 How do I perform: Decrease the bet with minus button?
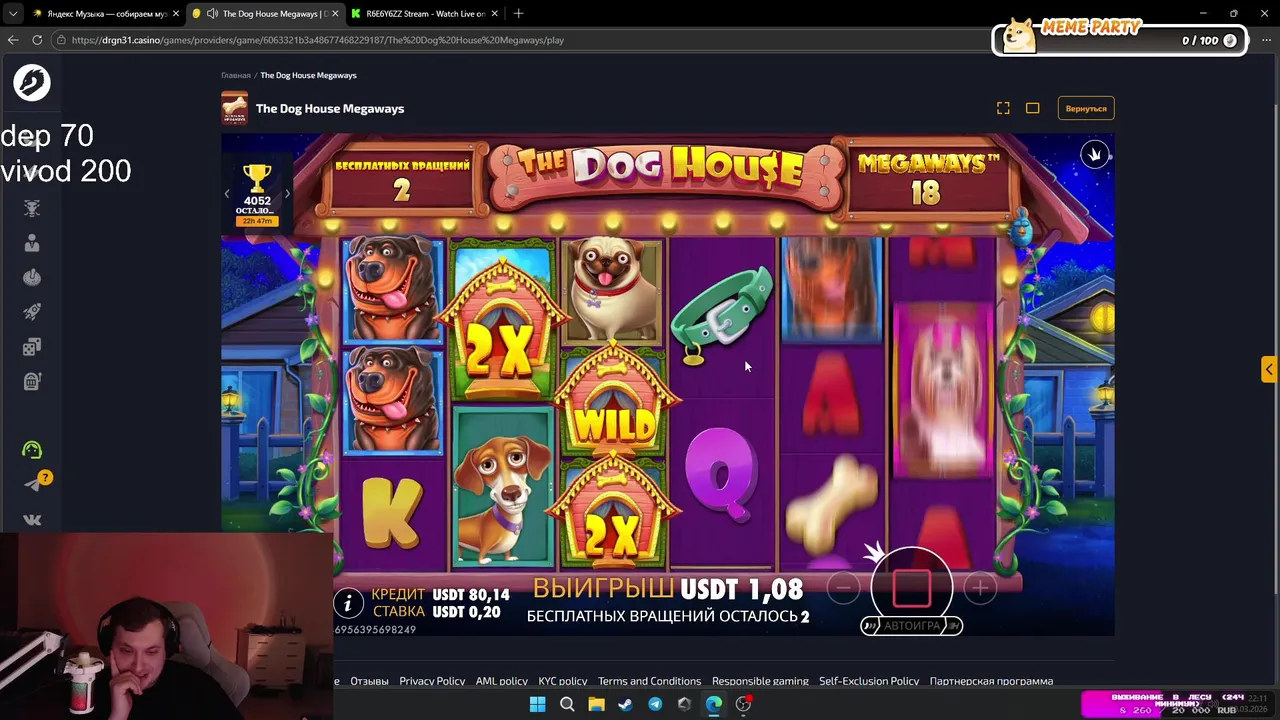(x=844, y=588)
